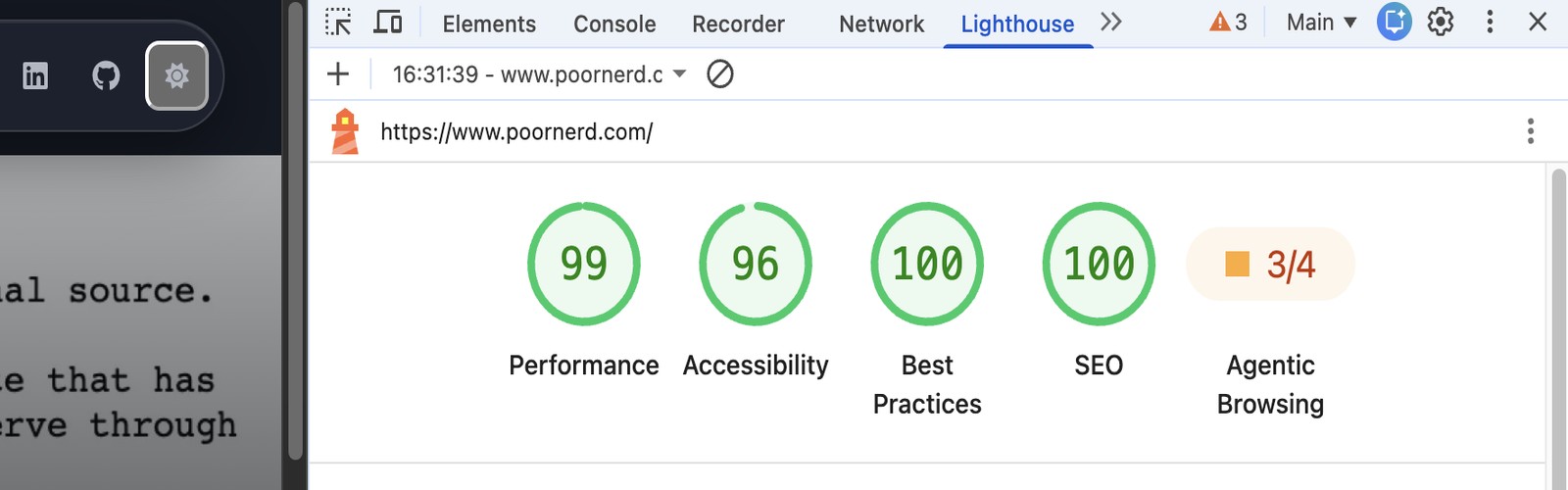Open the 3 warnings issues counter
This screenshot has height=490, width=1568.
(x=1228, y=22)
